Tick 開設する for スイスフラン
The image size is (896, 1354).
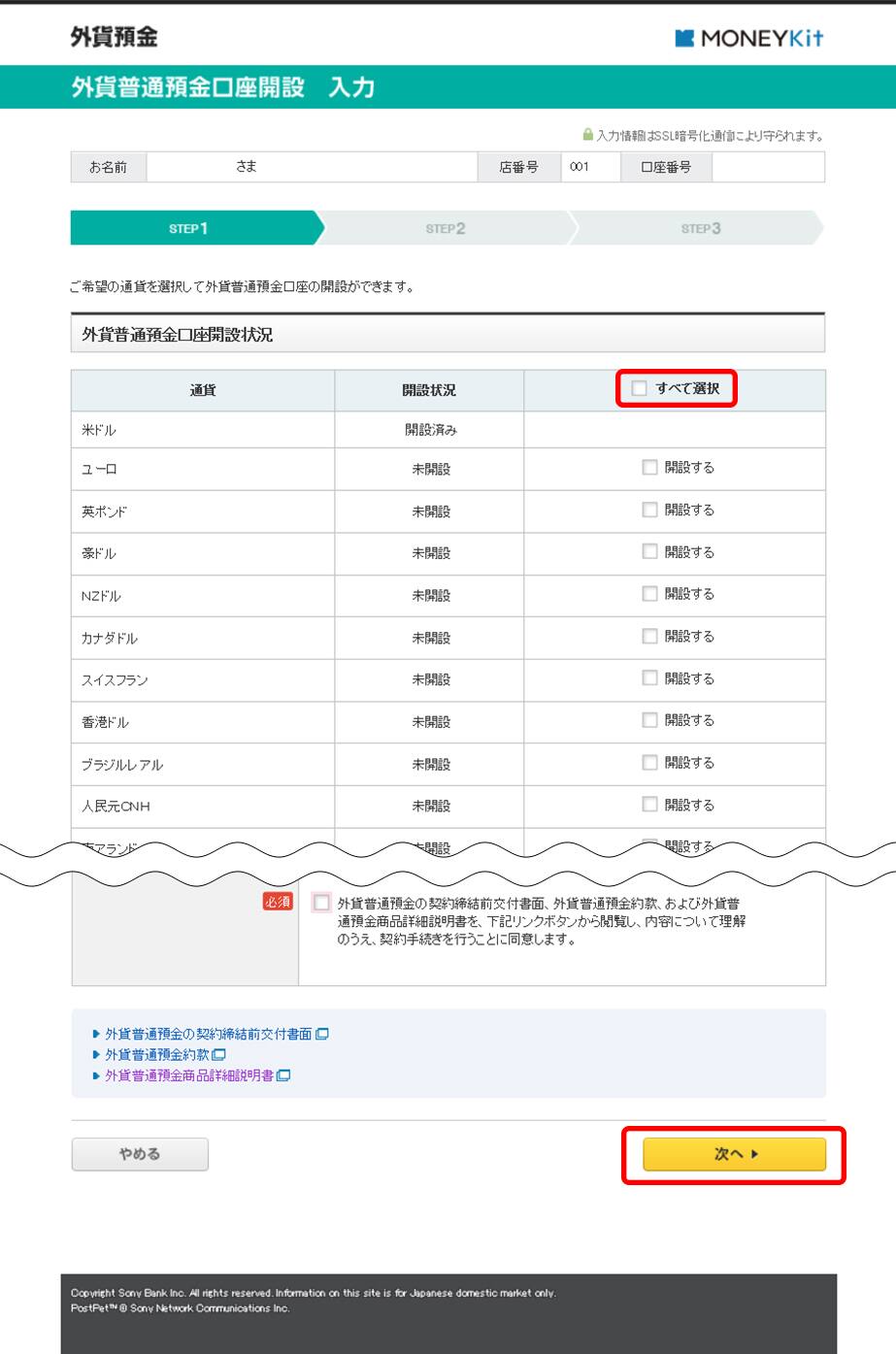(649, 678)
